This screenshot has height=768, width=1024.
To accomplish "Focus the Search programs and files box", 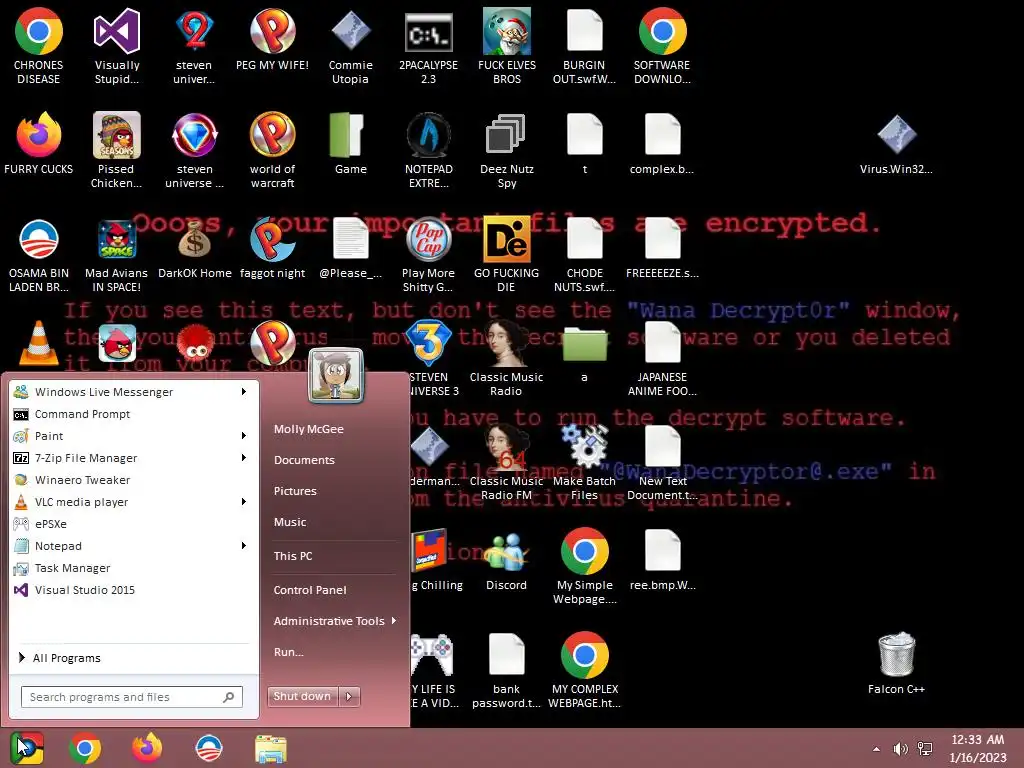I will pyautogui.click(x=132, y=697).
